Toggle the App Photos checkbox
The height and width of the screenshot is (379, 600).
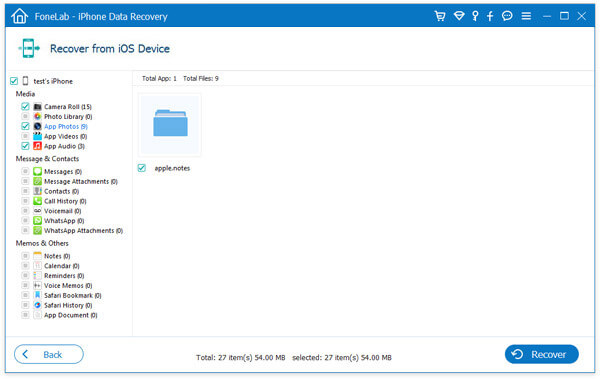pos(25,126)
